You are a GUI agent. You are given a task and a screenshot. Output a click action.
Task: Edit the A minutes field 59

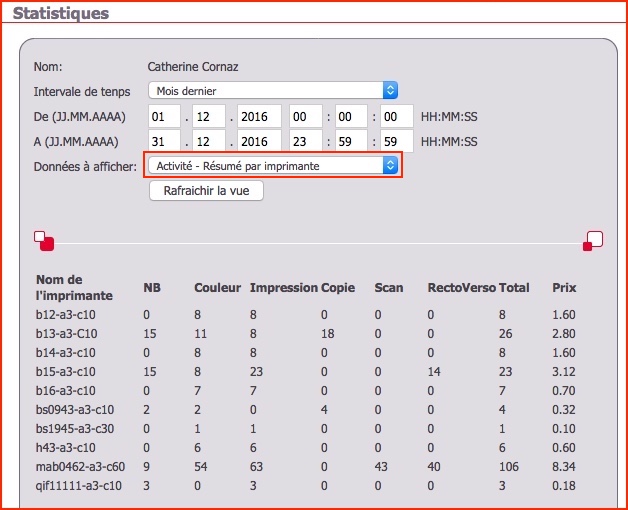[351, 141]
